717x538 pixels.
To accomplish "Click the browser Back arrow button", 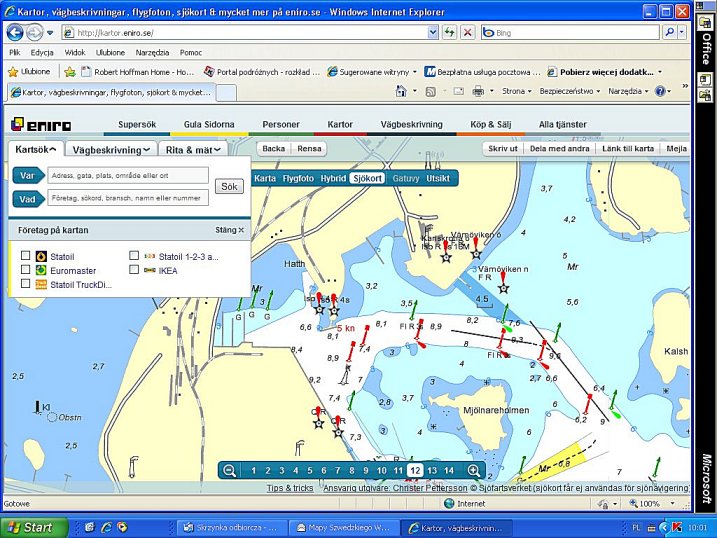I will click(x=15, y=32).
